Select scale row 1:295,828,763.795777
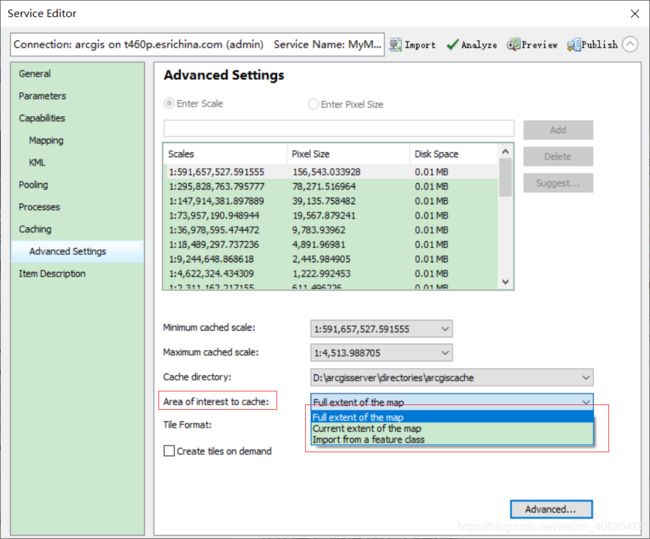Image resolution: width=650 pixels, height=539 pixels. click(x=332, y=187)
